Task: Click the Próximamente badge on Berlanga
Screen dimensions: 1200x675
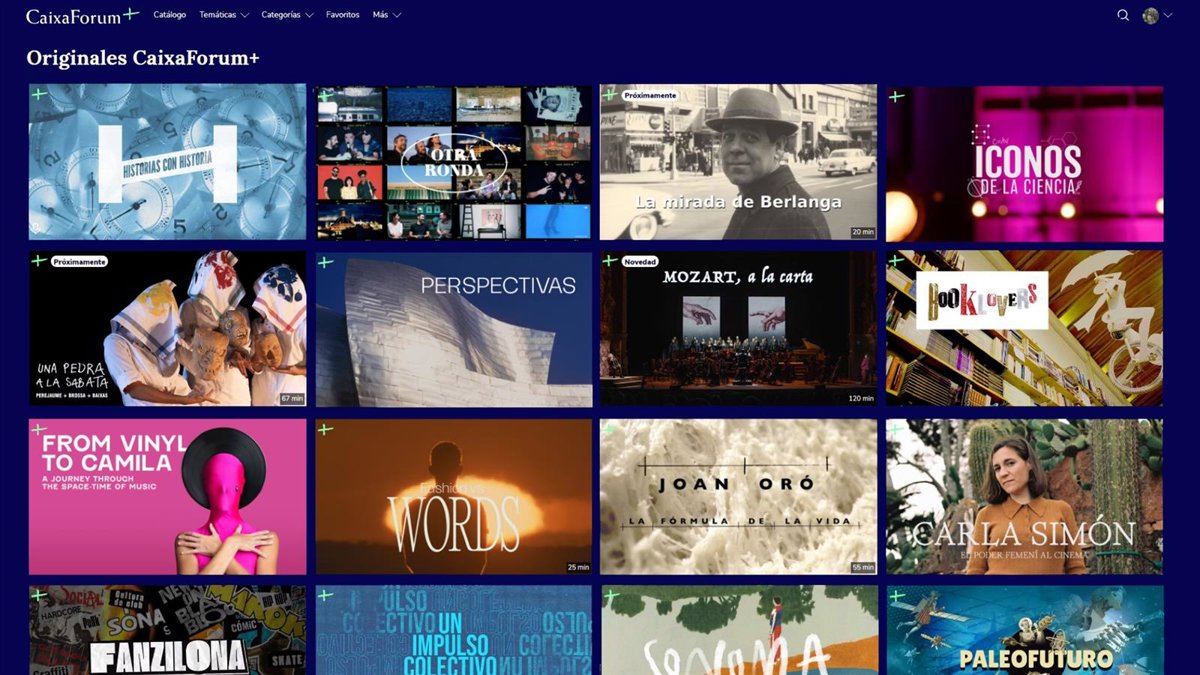Action: click(650, 95)
